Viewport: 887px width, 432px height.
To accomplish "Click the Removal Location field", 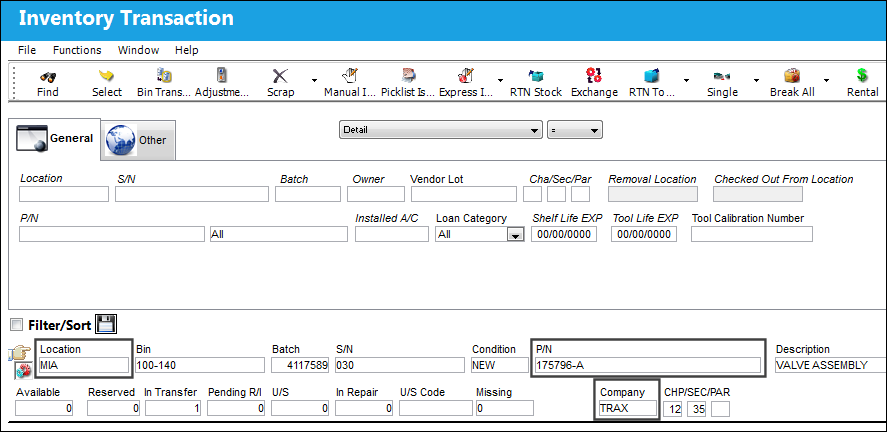I will (x=653, y=194).
